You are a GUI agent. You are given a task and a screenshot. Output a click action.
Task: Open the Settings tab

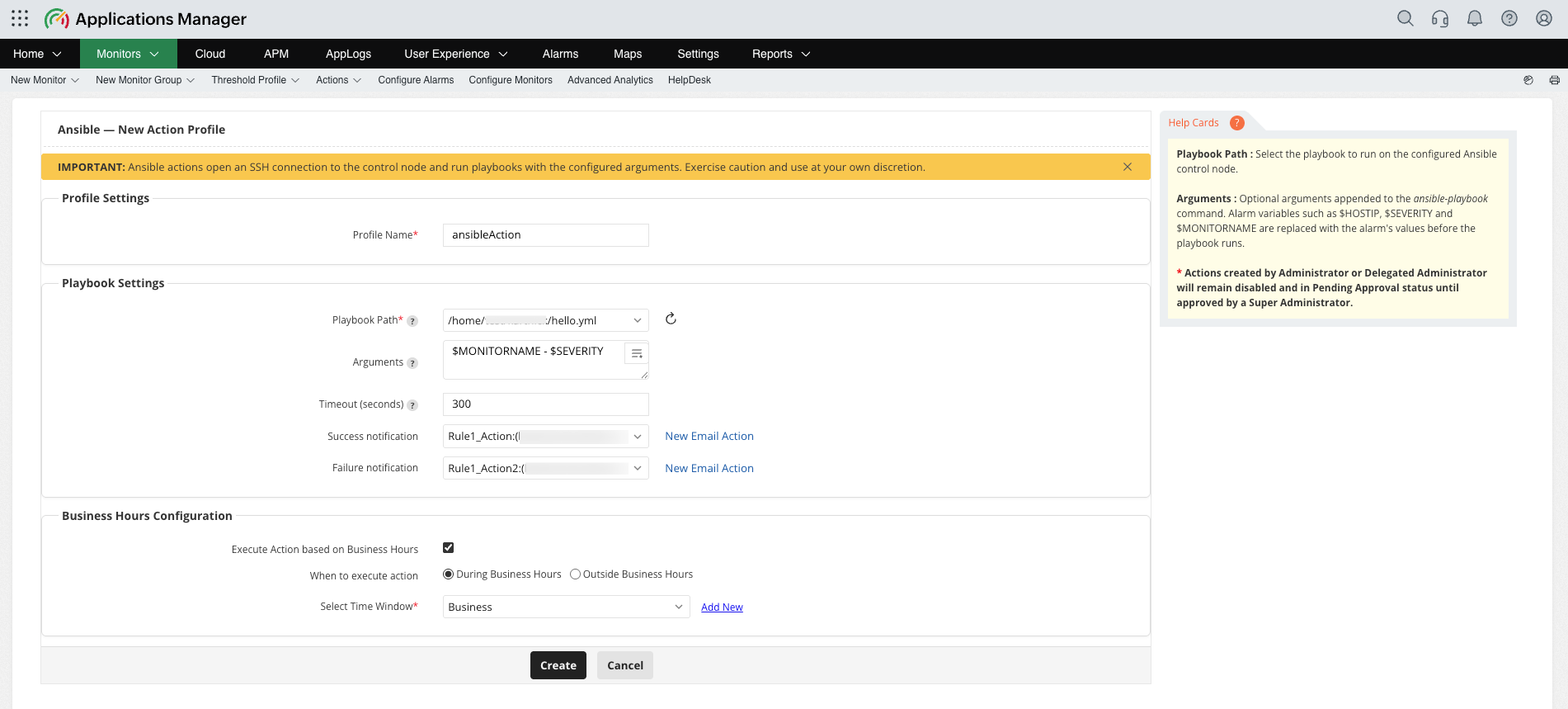pos(698,54)
